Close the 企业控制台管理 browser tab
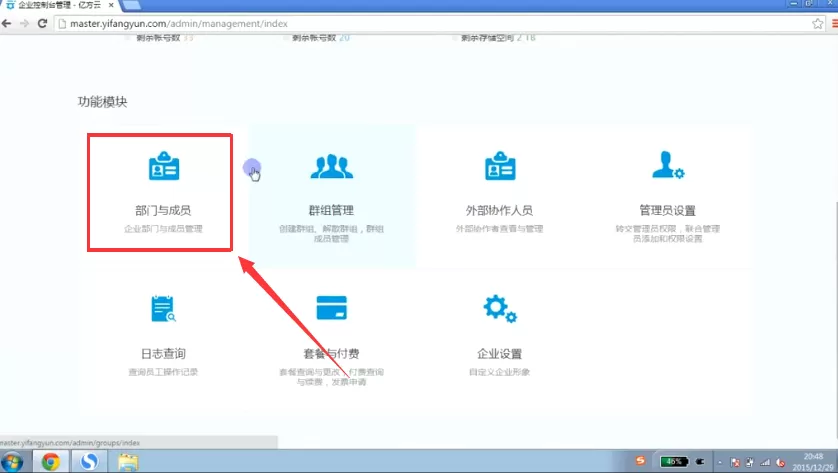Image resolution: width=838 pixels, height=473 pixels. (x=111, y=5)
